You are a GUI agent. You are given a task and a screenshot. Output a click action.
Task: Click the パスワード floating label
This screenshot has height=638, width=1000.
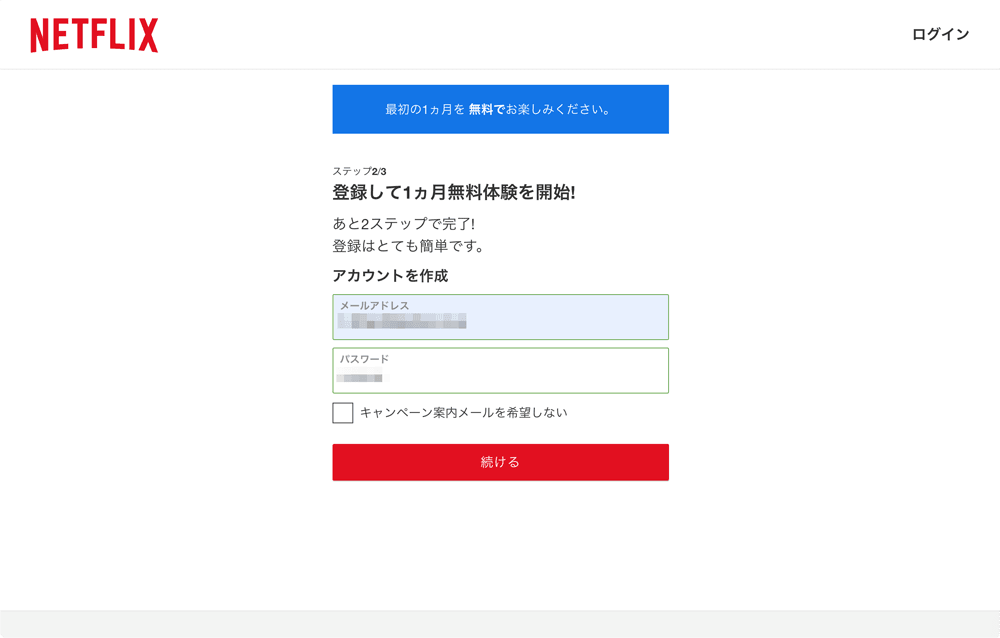point(364,359)
